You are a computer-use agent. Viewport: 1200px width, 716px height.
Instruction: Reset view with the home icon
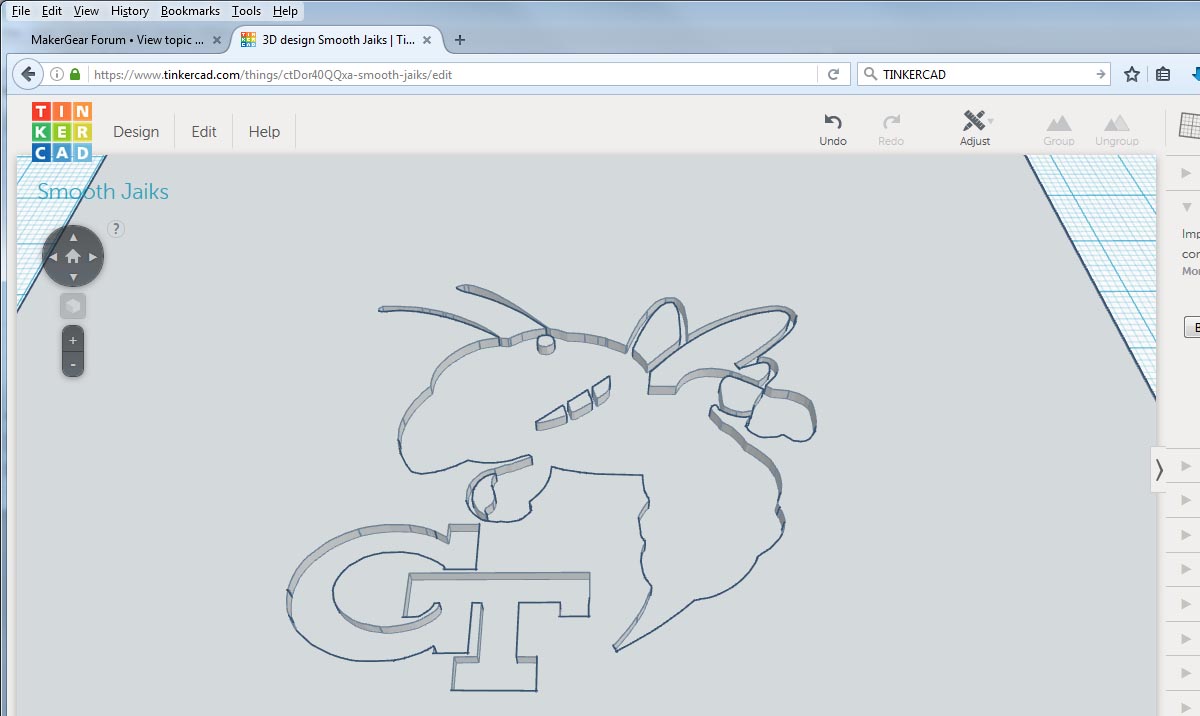[73, 257]
